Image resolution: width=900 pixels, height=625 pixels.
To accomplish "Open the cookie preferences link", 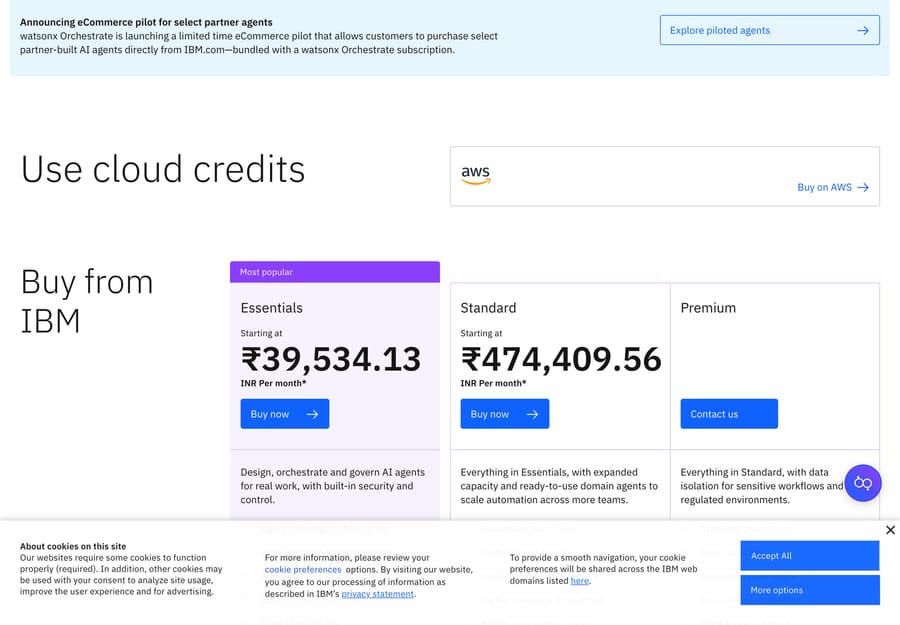I will [302, 569].
